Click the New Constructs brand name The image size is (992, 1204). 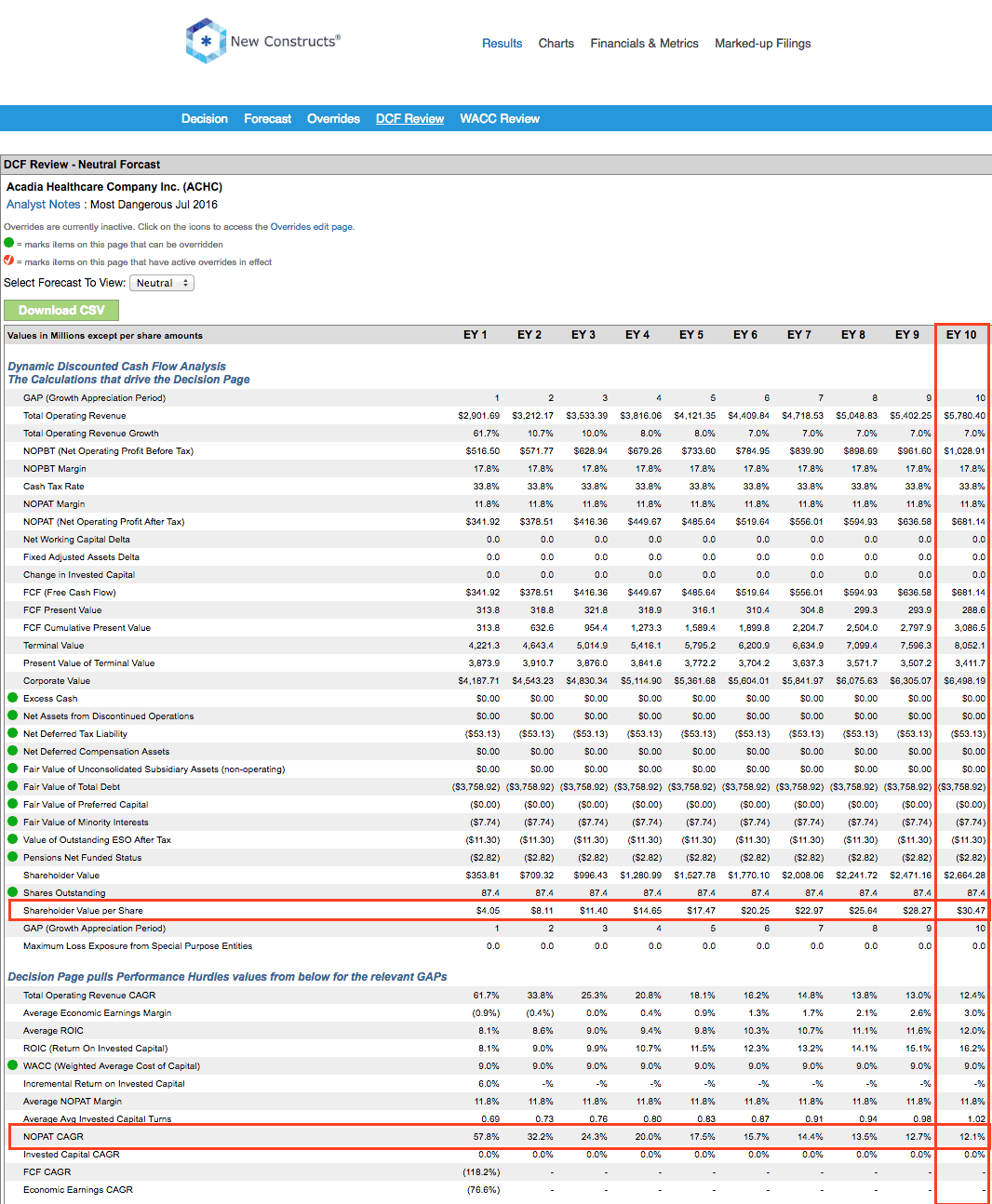coord(286,41)
